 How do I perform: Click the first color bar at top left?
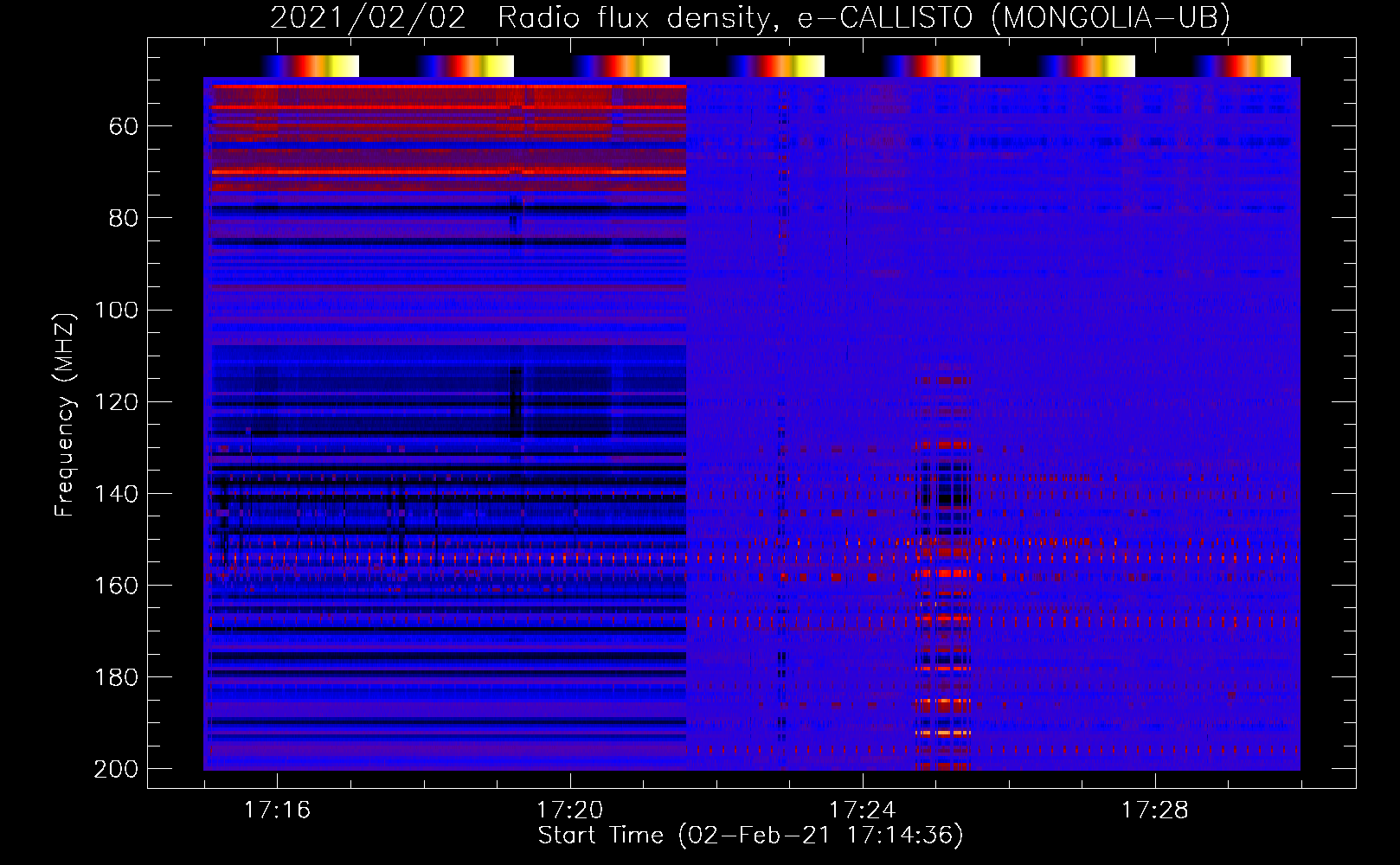[311, 66]
